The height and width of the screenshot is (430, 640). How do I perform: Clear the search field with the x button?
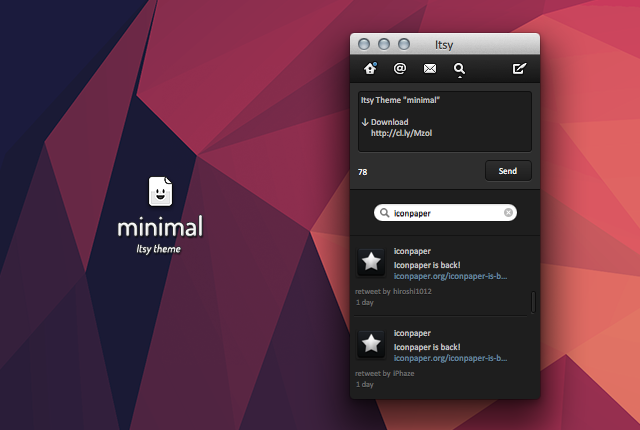pyautogui.click(x=508, y=213)
